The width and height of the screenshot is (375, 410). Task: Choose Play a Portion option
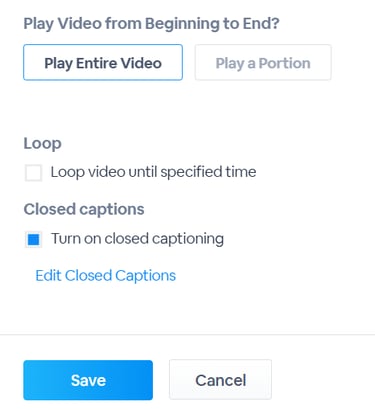coord(263,62)
